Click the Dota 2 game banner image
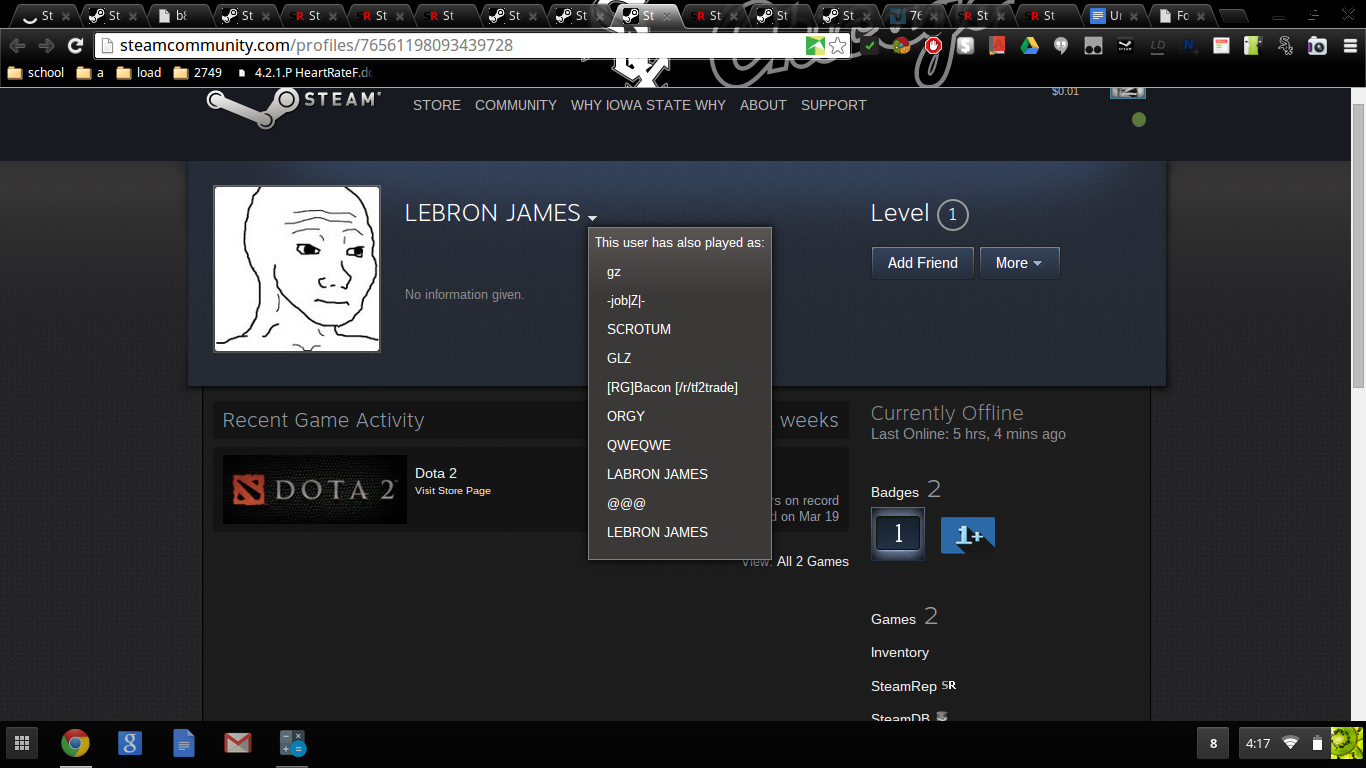Screen dimensions: 1366x768 click(315, 490)
